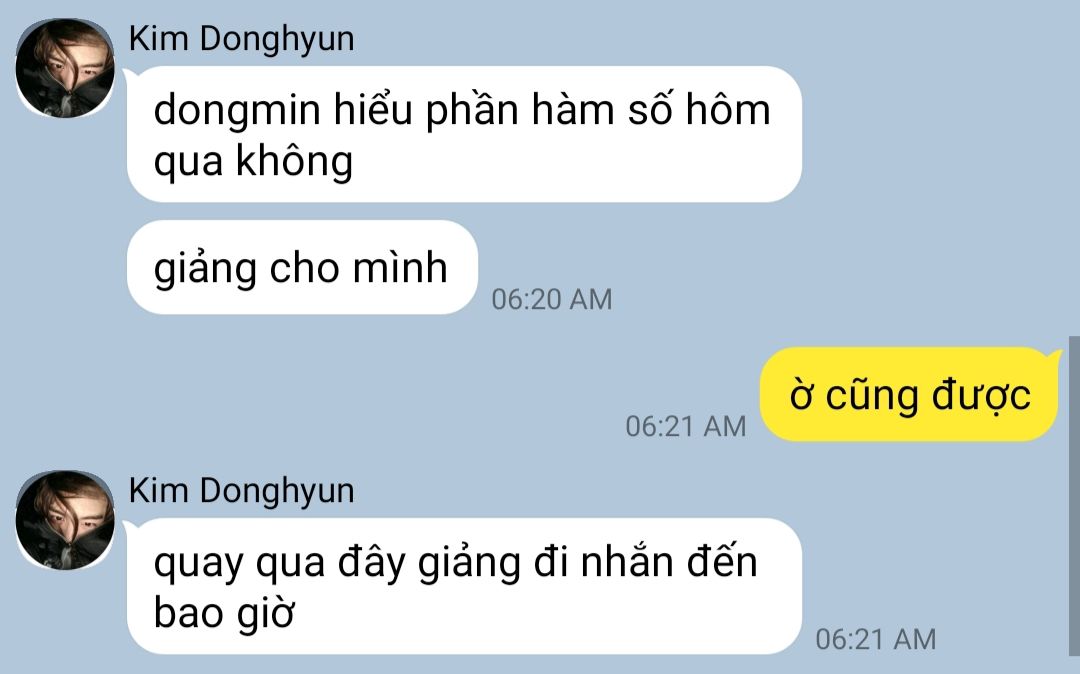Click the word "dongmin" in the first message

(x=237, y=112)
